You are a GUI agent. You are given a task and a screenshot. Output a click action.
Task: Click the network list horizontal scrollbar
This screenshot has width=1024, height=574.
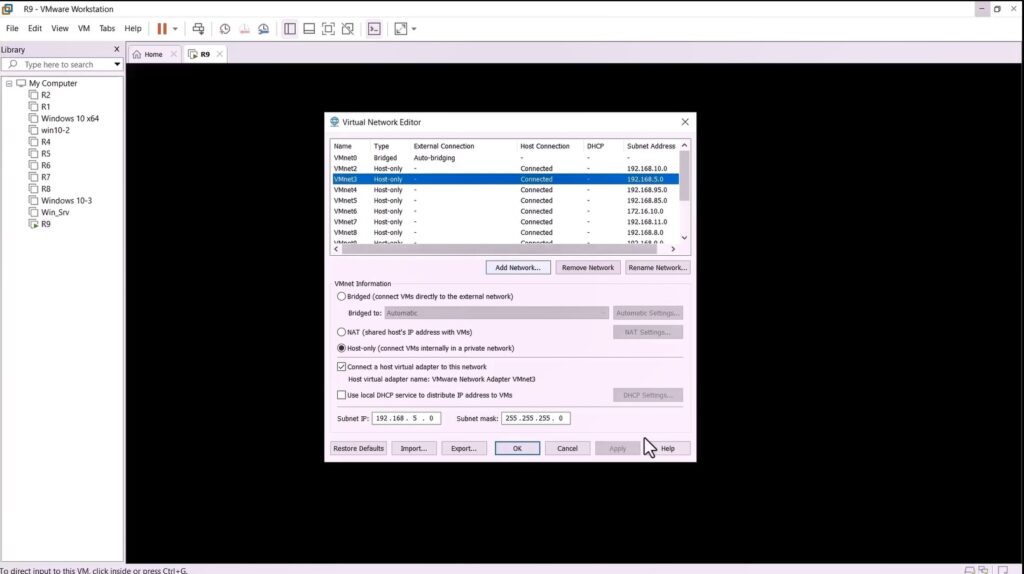[504, 249]
